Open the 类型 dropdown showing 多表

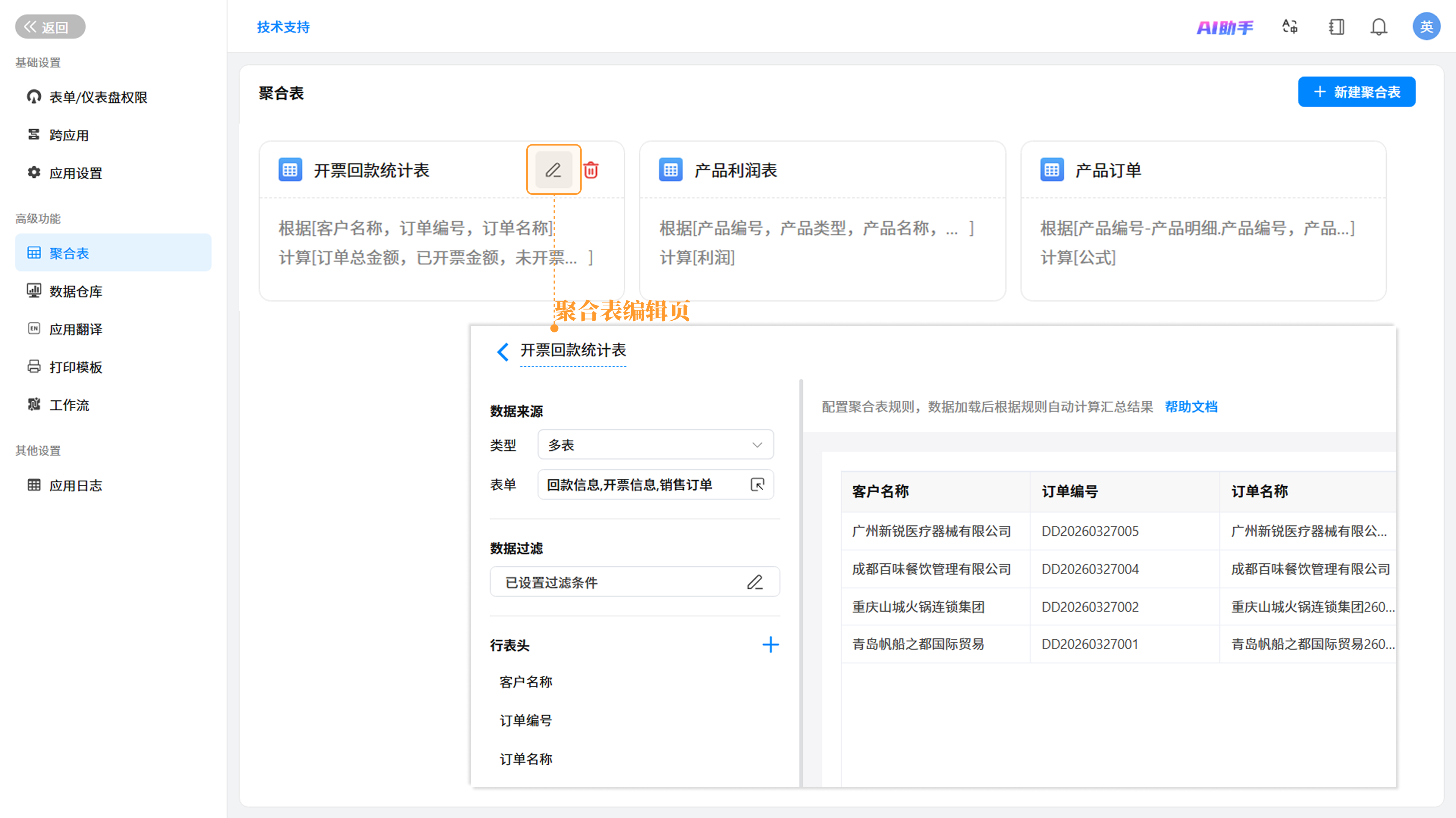pyautogui.click(x=656, y=445)
